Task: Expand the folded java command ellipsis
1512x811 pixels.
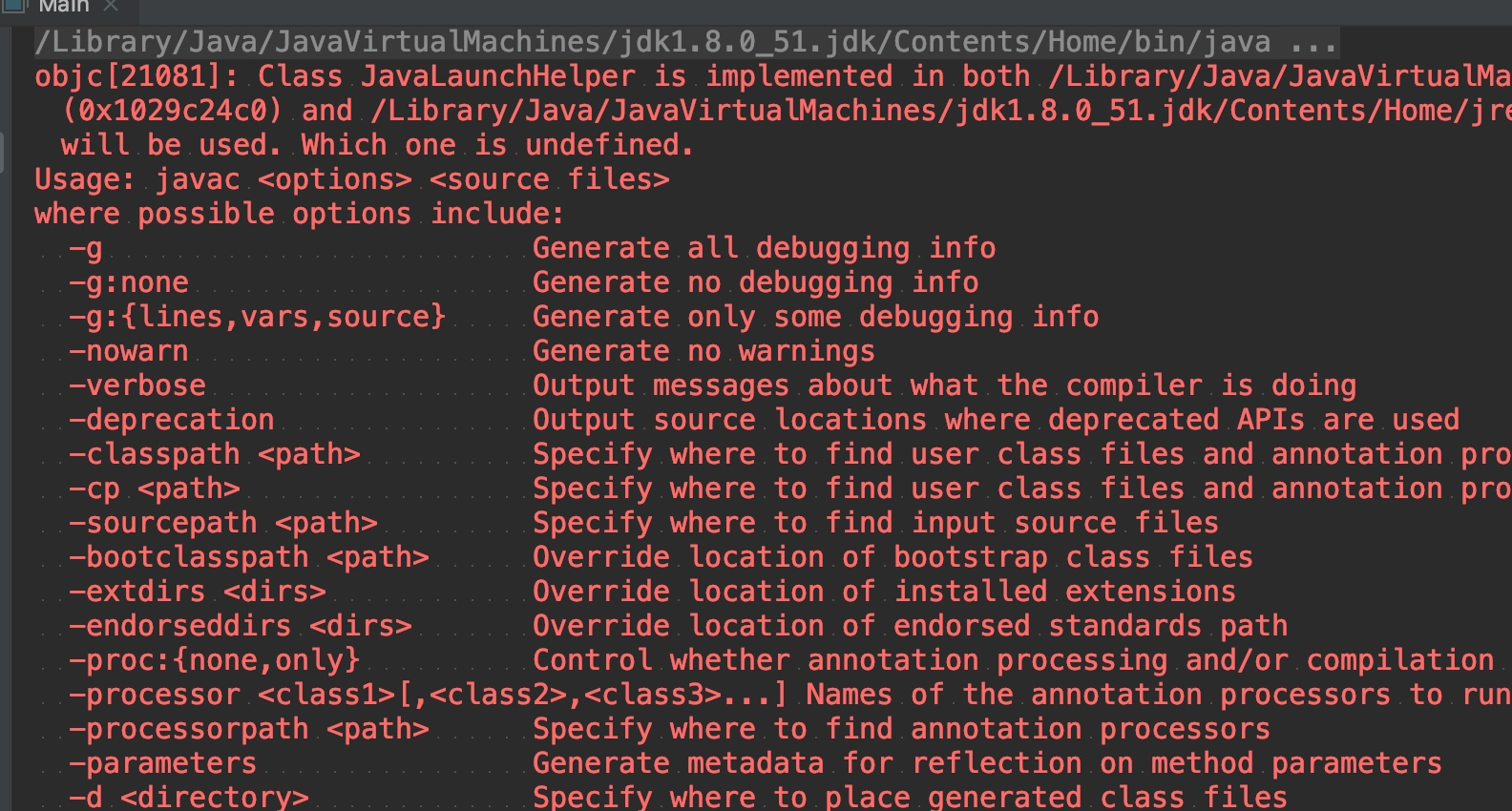Action: pyautogui.click(x=1312, y=43)
